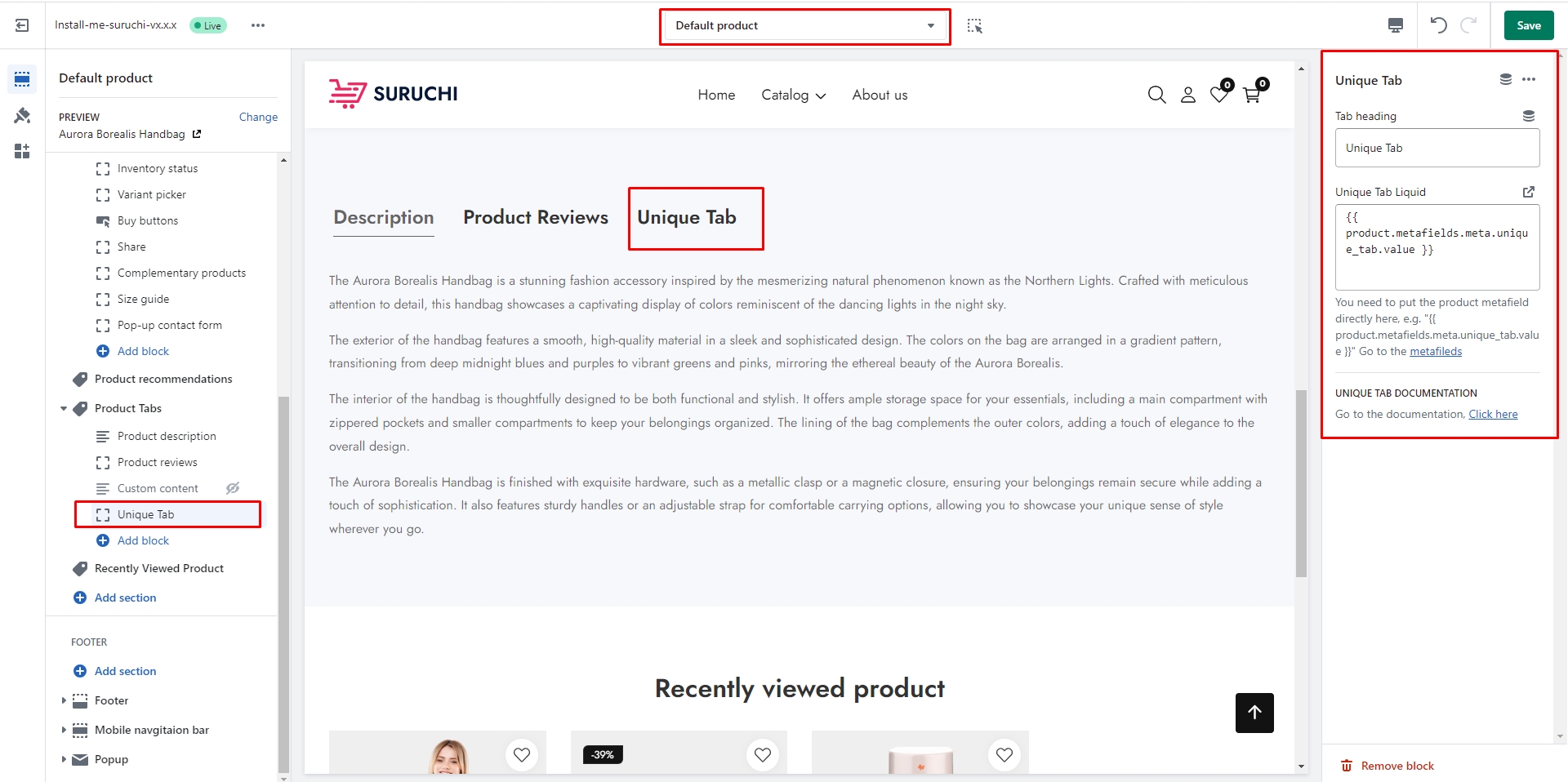Switch the desktop preview device icon
Viewport: 1568px width, 782px height.
point(1396,25)
